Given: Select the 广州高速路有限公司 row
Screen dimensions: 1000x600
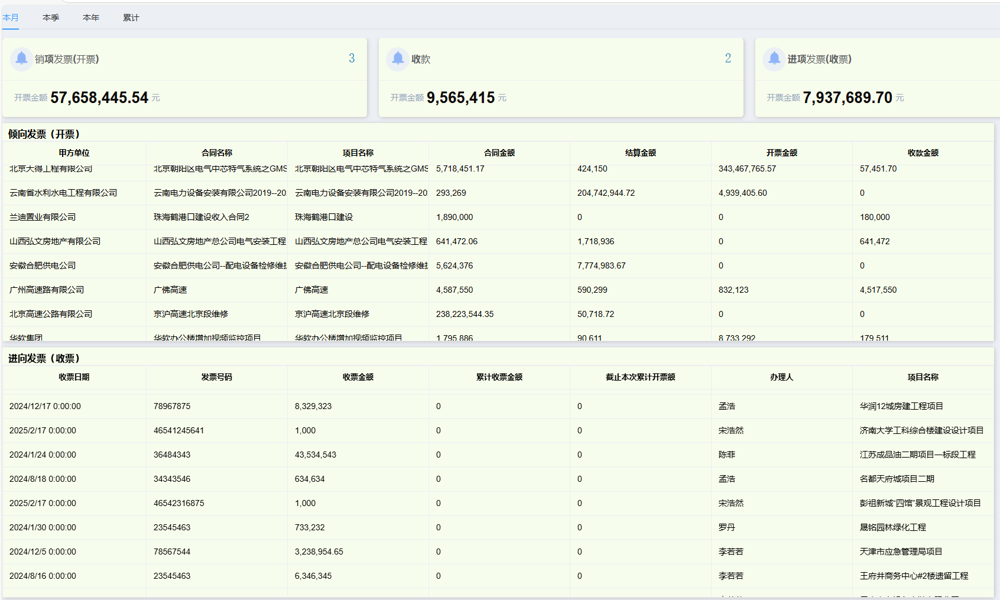Looking at the screenshot, I should click(46, 290).
